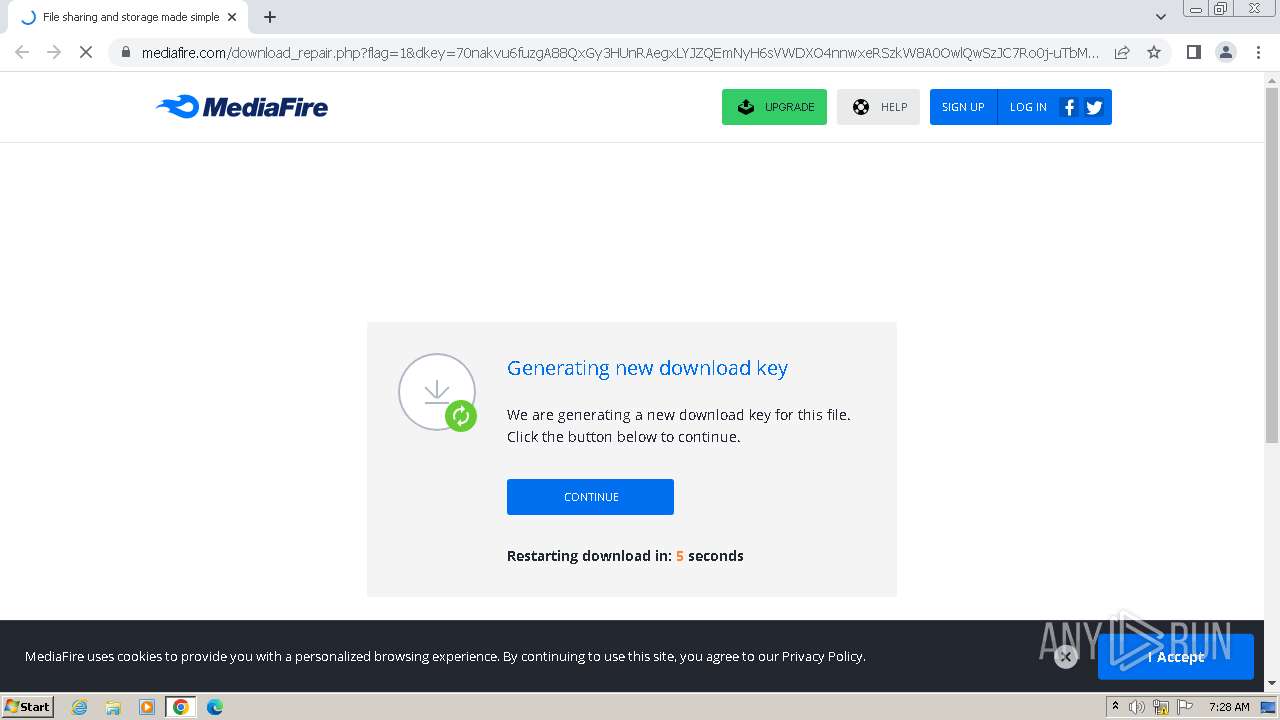Viewport: 1280px width, 720px height.
Task: Show hidden system tray icons
Action: pos(1115,707)
